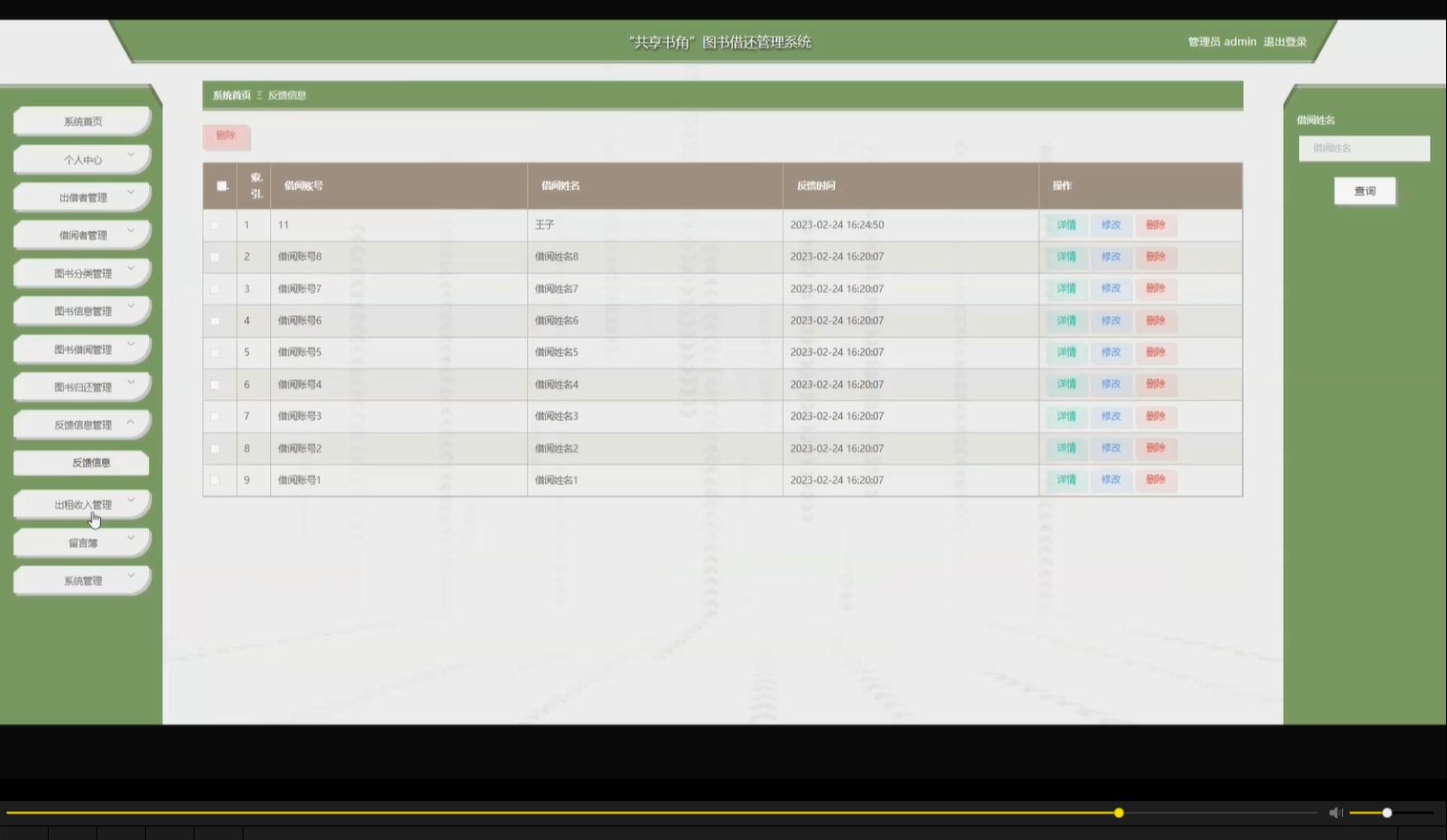Check the box for row 借阅账号4
The width and height of the screenshot is (1447, 840).
215,385
